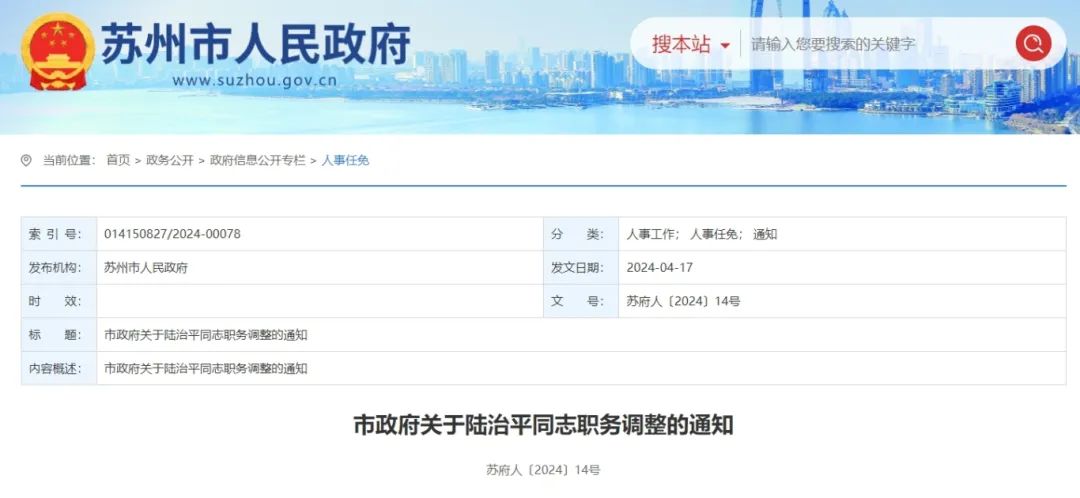Viewport: 1080px width, 498px height.
Task: Click the 文号 label cell
Action: (581, 302)
